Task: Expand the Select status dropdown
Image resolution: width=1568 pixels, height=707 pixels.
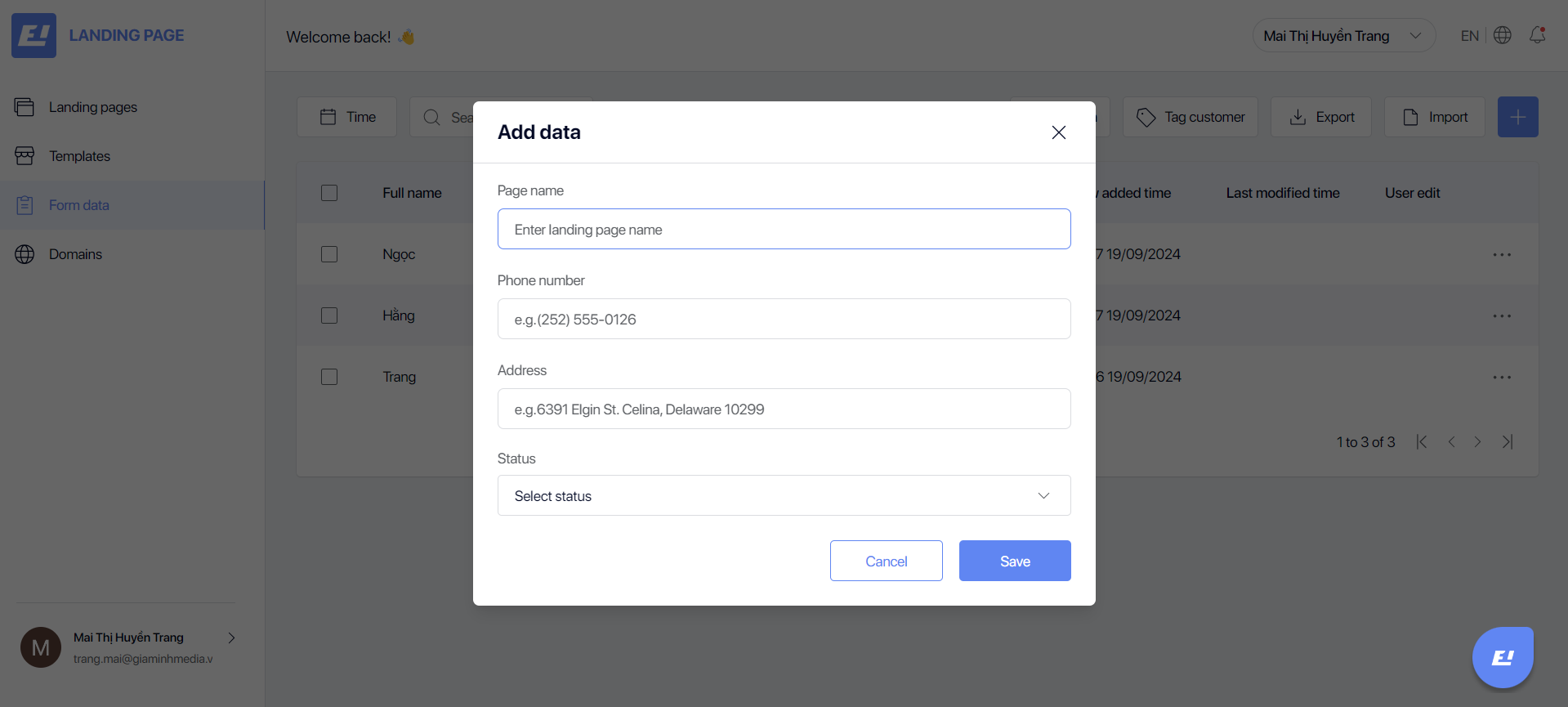Action: coord(784,495)
